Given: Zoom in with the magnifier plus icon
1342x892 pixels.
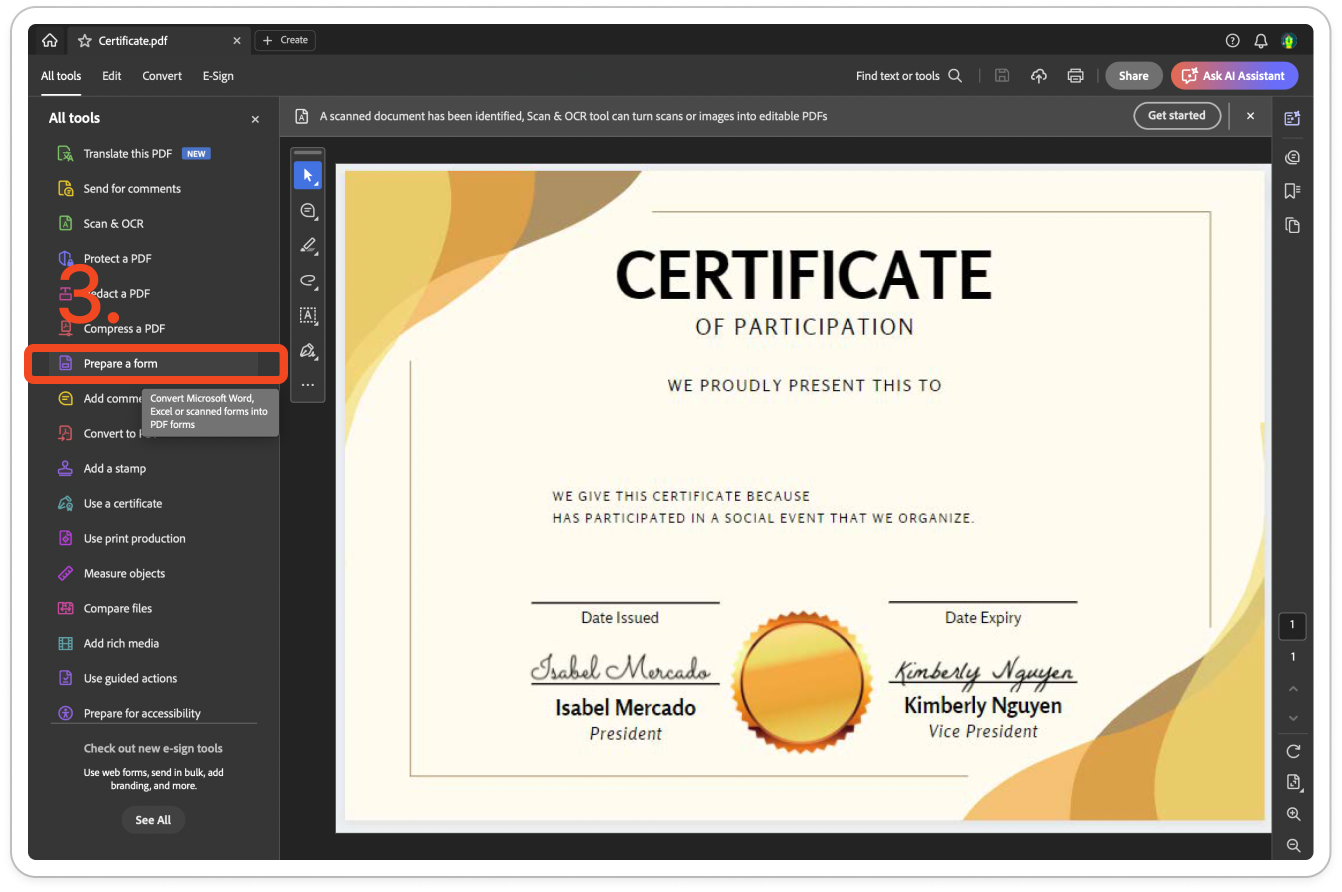Looking at the screenshot, I should pyautogui.click(x=1293, y=815).
